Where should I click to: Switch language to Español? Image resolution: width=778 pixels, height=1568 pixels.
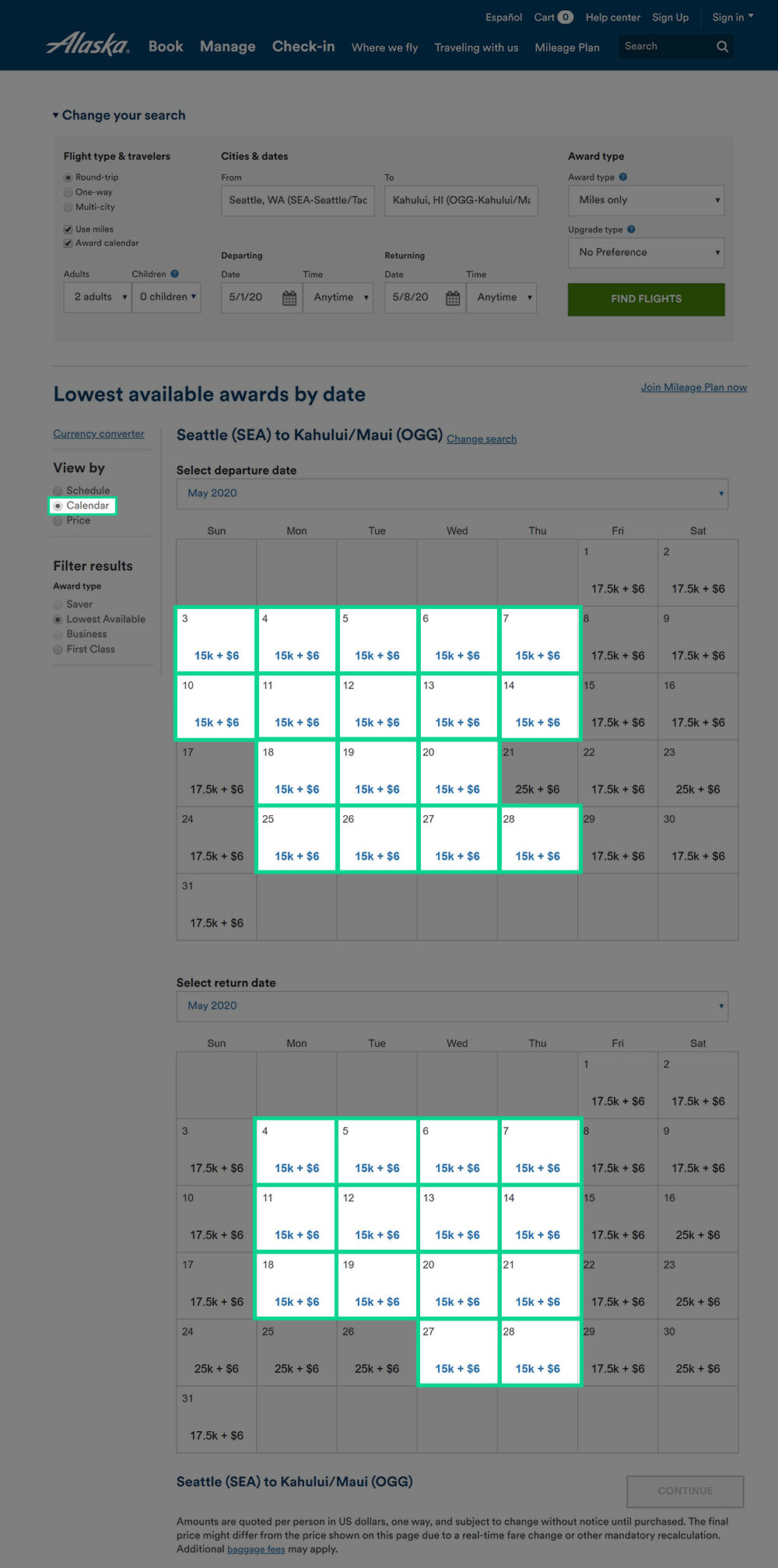pyautogui.click(x=504, y=17)
